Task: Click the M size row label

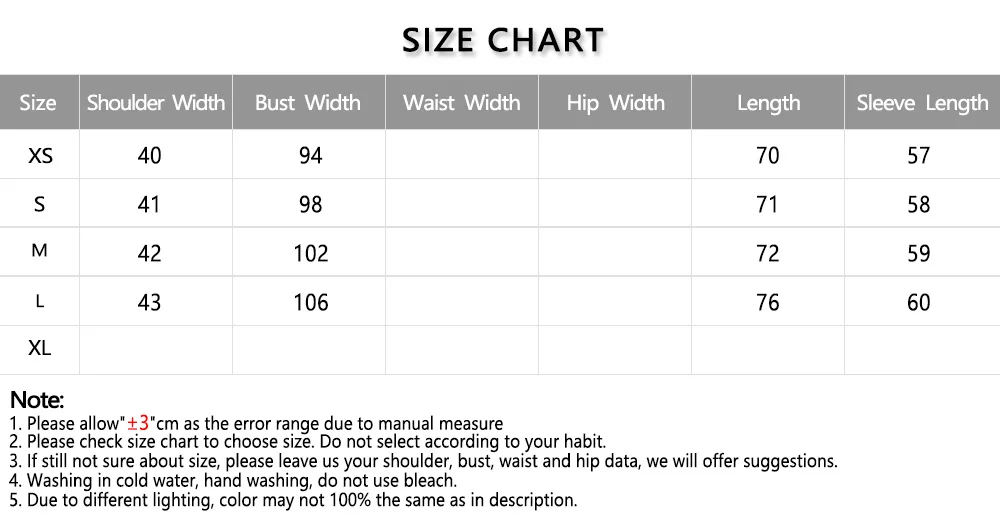Action: [x=40, y=251]
